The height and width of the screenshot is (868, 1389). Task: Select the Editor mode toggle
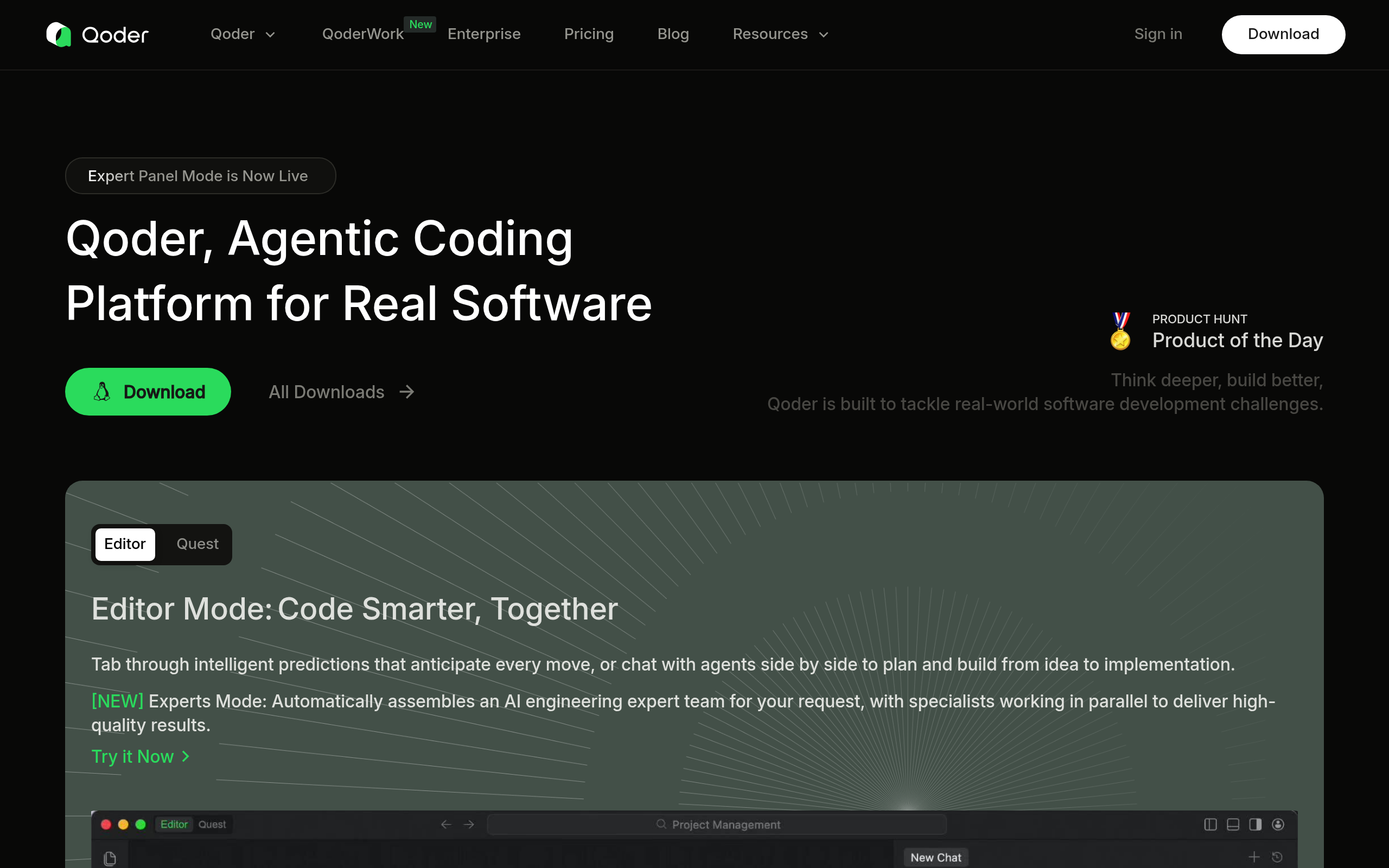click(125, 544)
